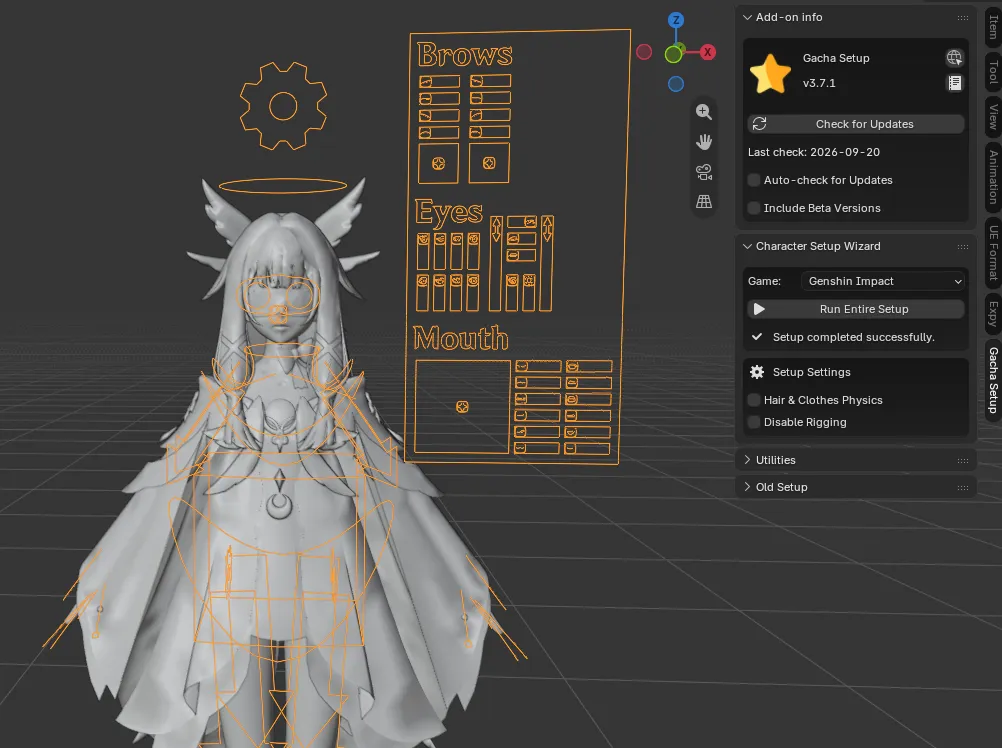Switch to the Tool sidebar tab
Image resolution: width=1002 pixels, height=748 pixels.
point(993,72)
